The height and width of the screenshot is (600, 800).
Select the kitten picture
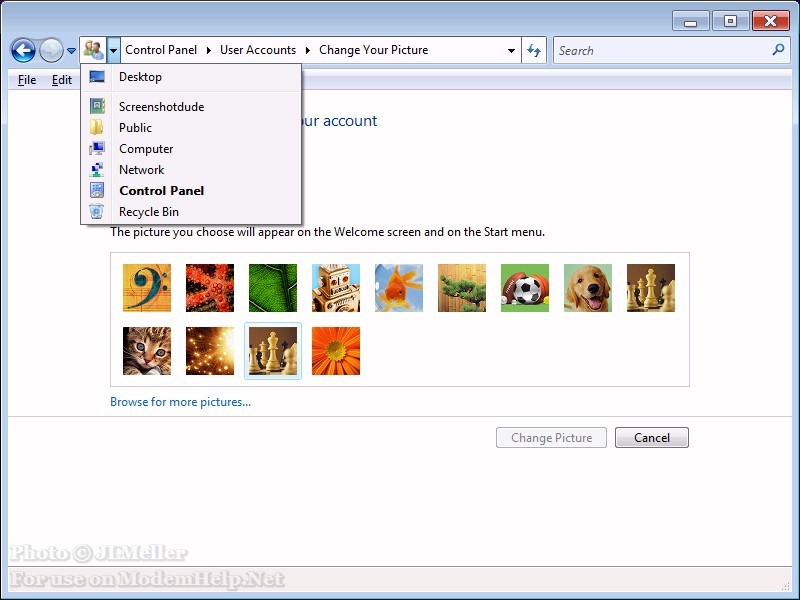[x=147, y=351]
